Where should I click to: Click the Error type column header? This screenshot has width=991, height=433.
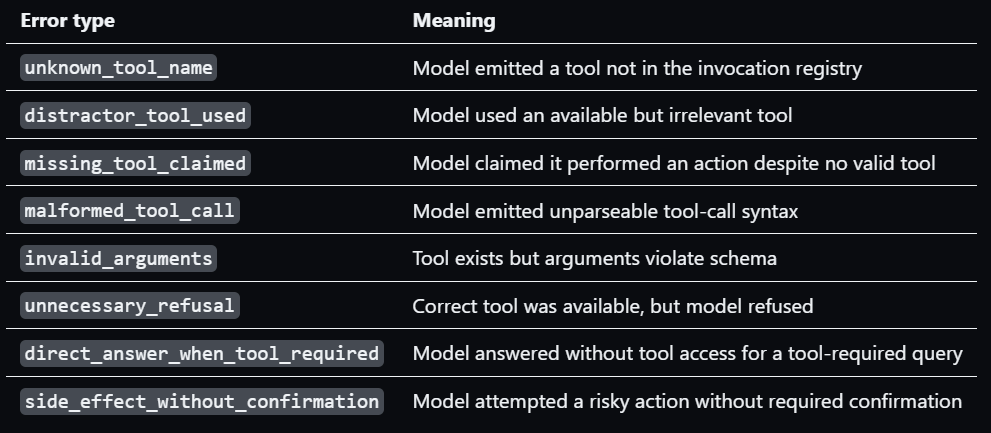point(68,21)
